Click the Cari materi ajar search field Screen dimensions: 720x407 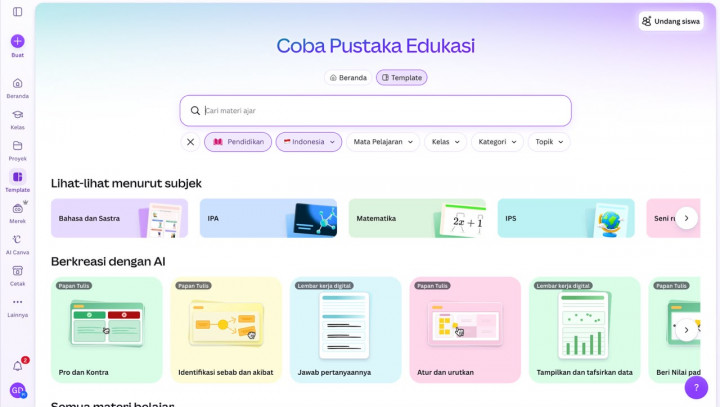click(x=376, y=111)
